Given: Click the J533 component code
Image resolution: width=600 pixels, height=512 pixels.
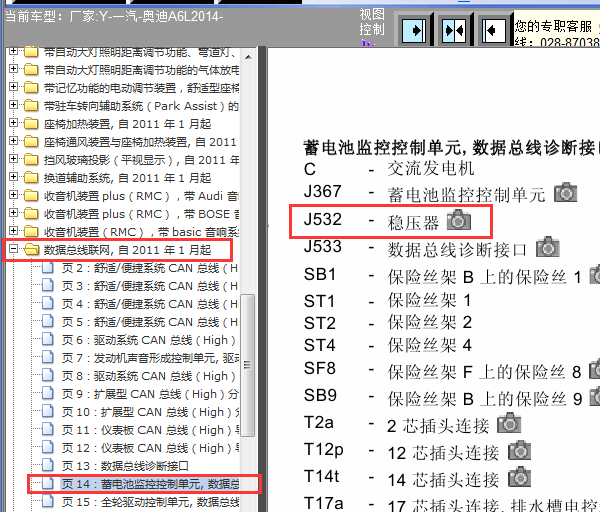Looking at the screenshot, I should 323,246.
